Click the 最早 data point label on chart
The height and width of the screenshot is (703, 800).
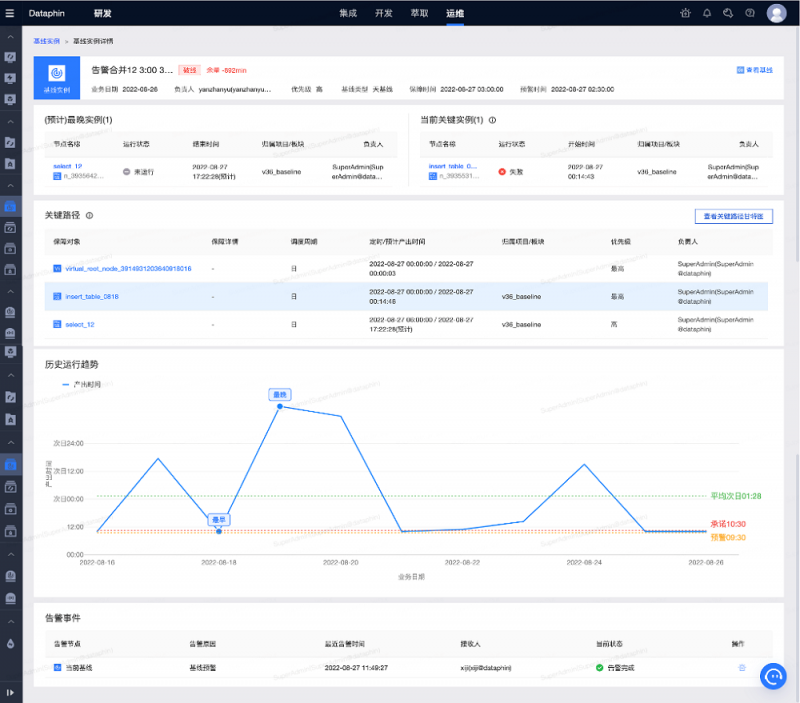tap(219, 520)
